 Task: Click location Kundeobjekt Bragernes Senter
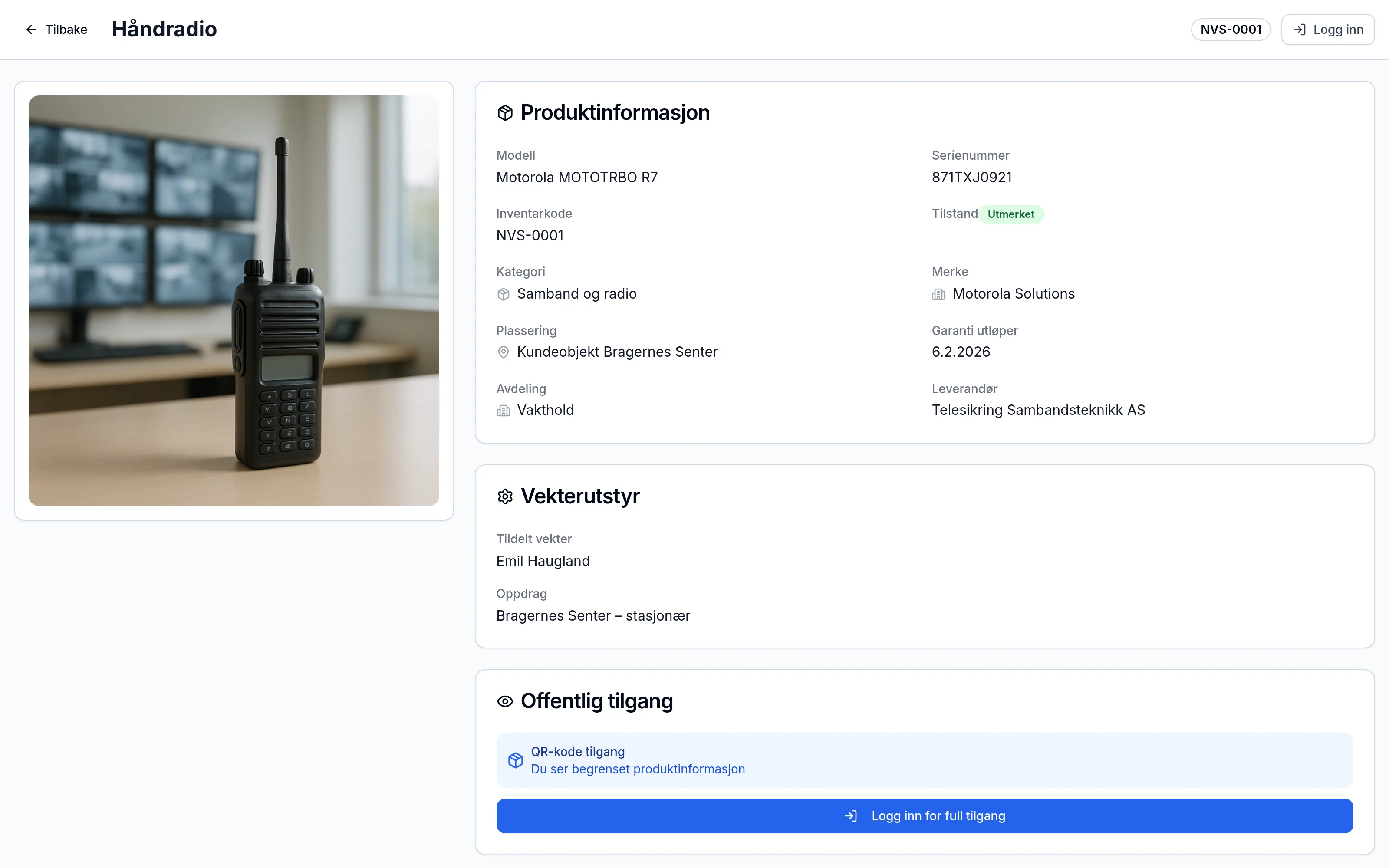pos(617,352)
